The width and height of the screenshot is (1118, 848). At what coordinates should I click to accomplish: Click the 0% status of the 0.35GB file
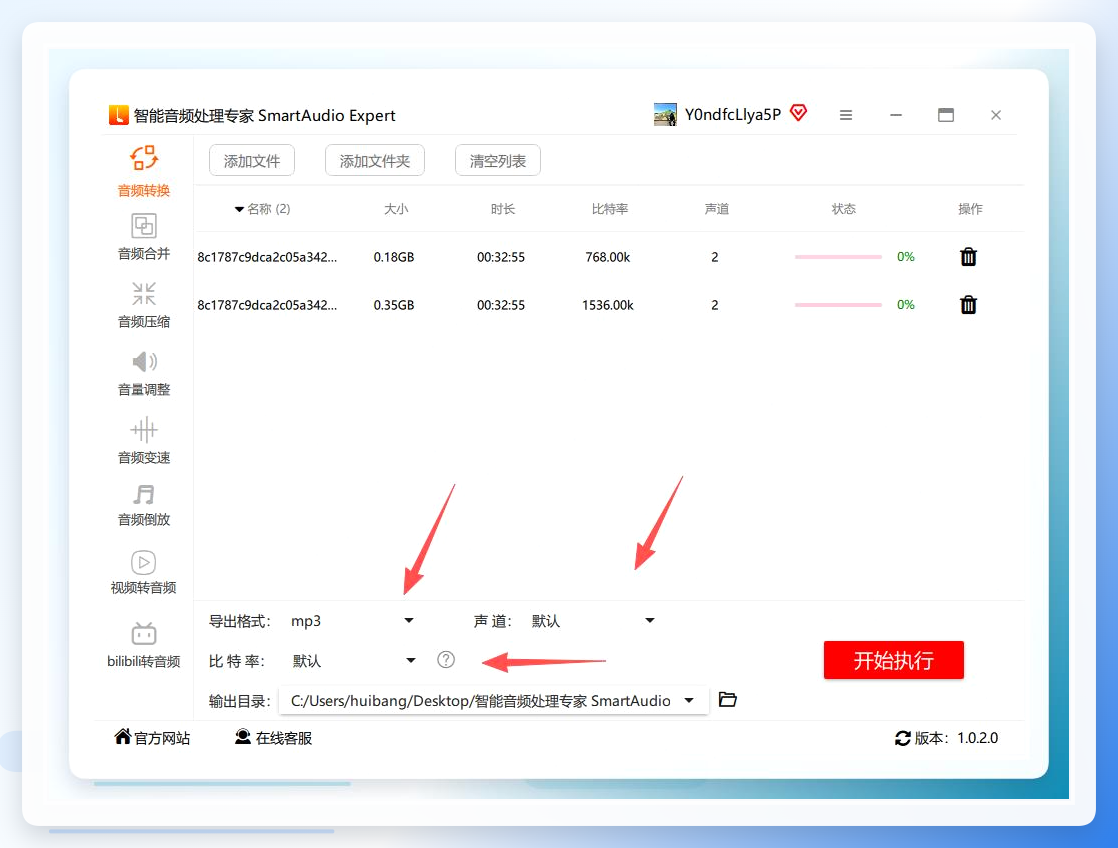pyautogui.click(x=906, y=305)
